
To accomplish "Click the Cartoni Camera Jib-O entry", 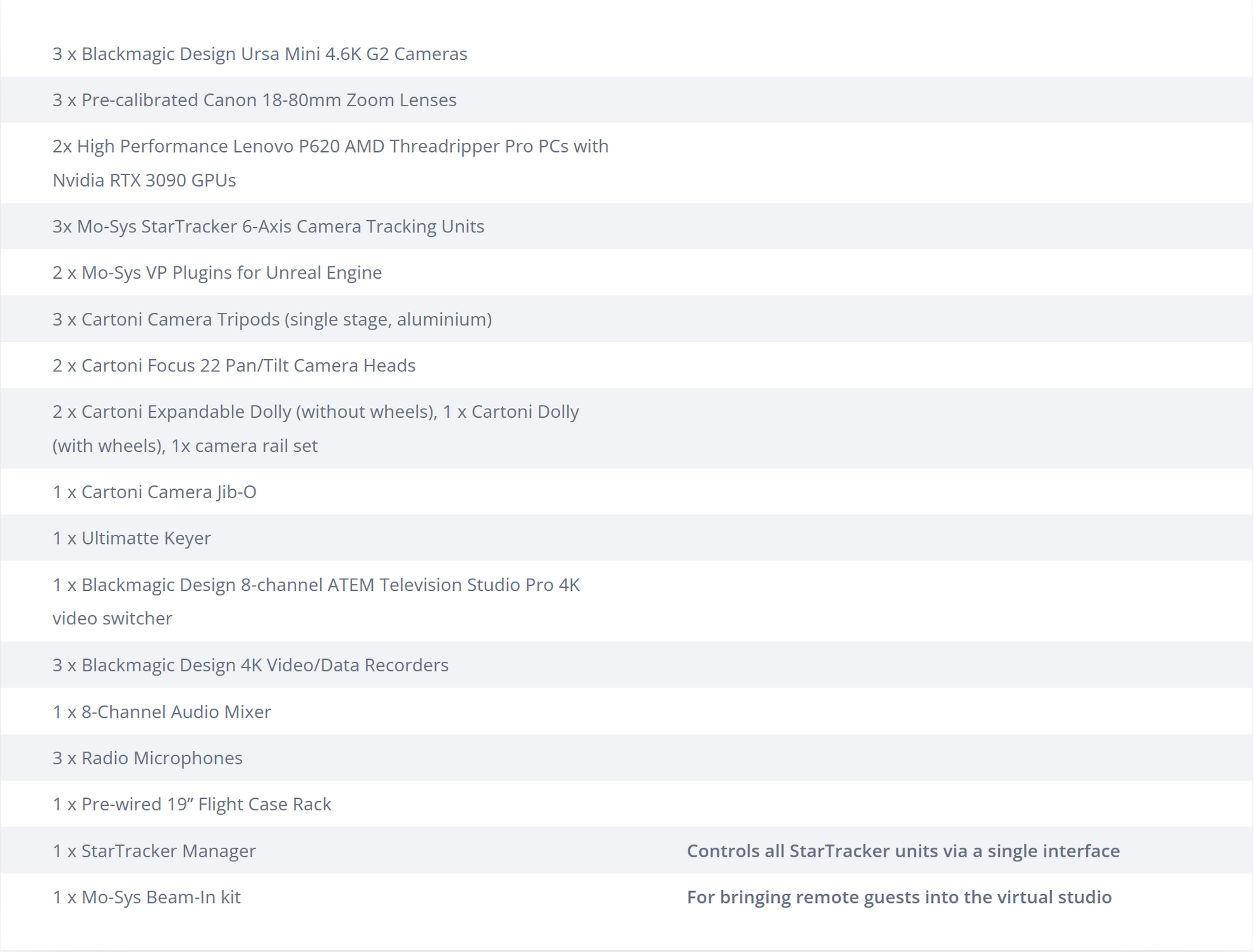I will [x=155, y=492].
